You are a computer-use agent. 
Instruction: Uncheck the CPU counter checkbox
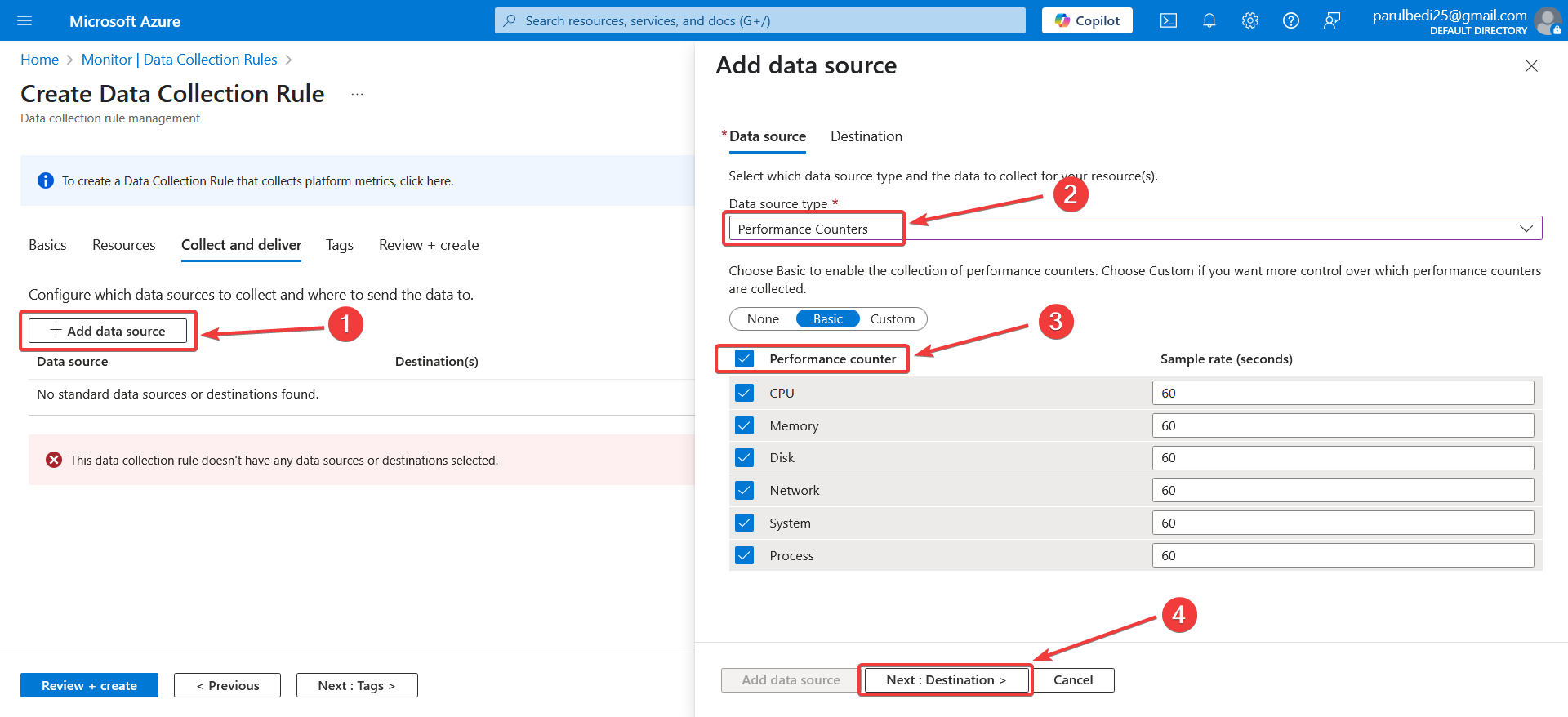point(744,393)
